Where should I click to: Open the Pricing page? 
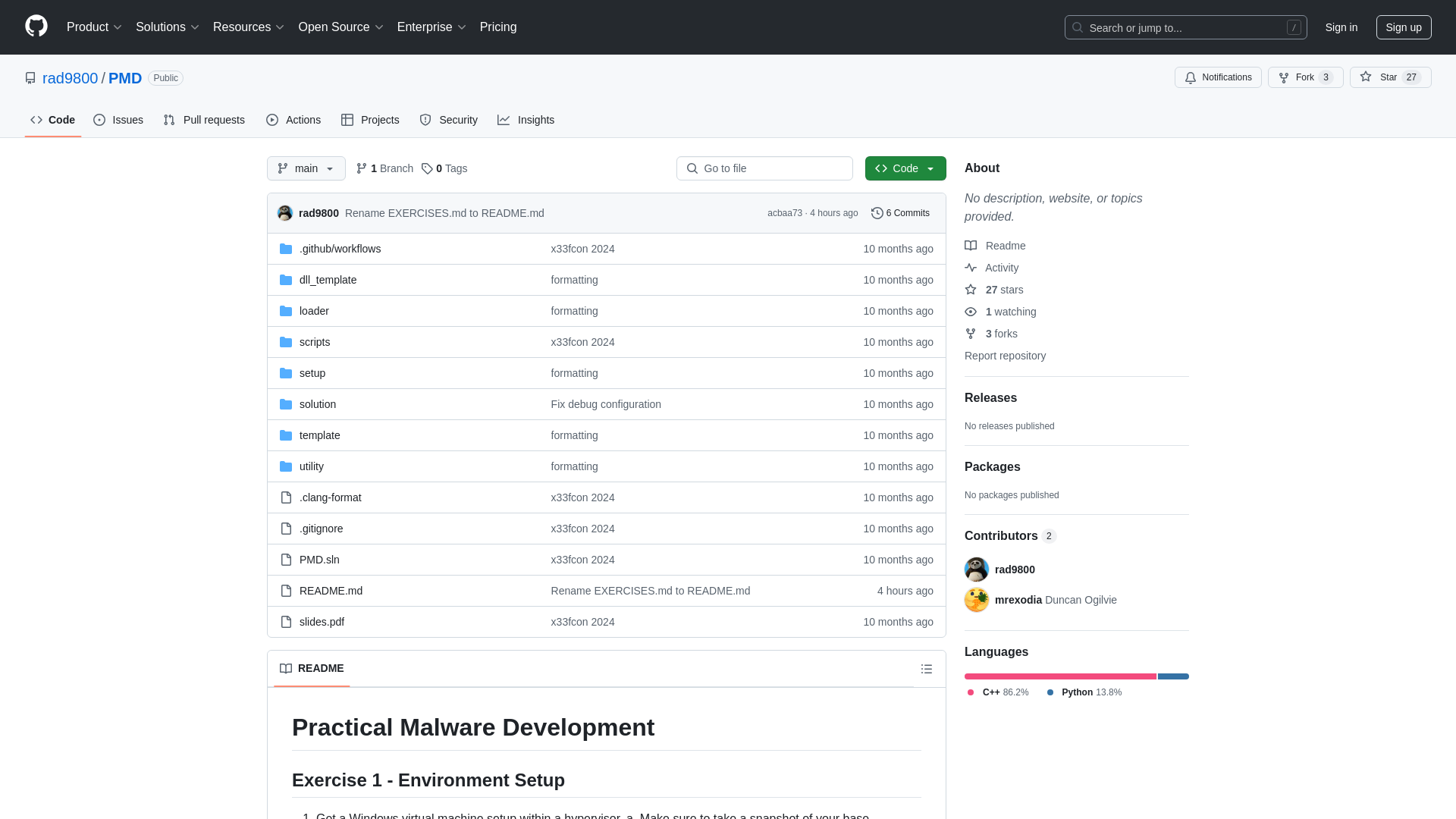(498, 27)
